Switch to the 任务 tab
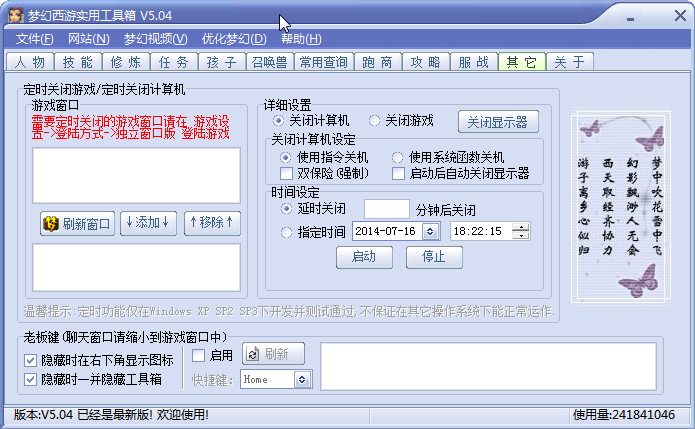This screenshot has width=695, height=429. pos(174,62)
